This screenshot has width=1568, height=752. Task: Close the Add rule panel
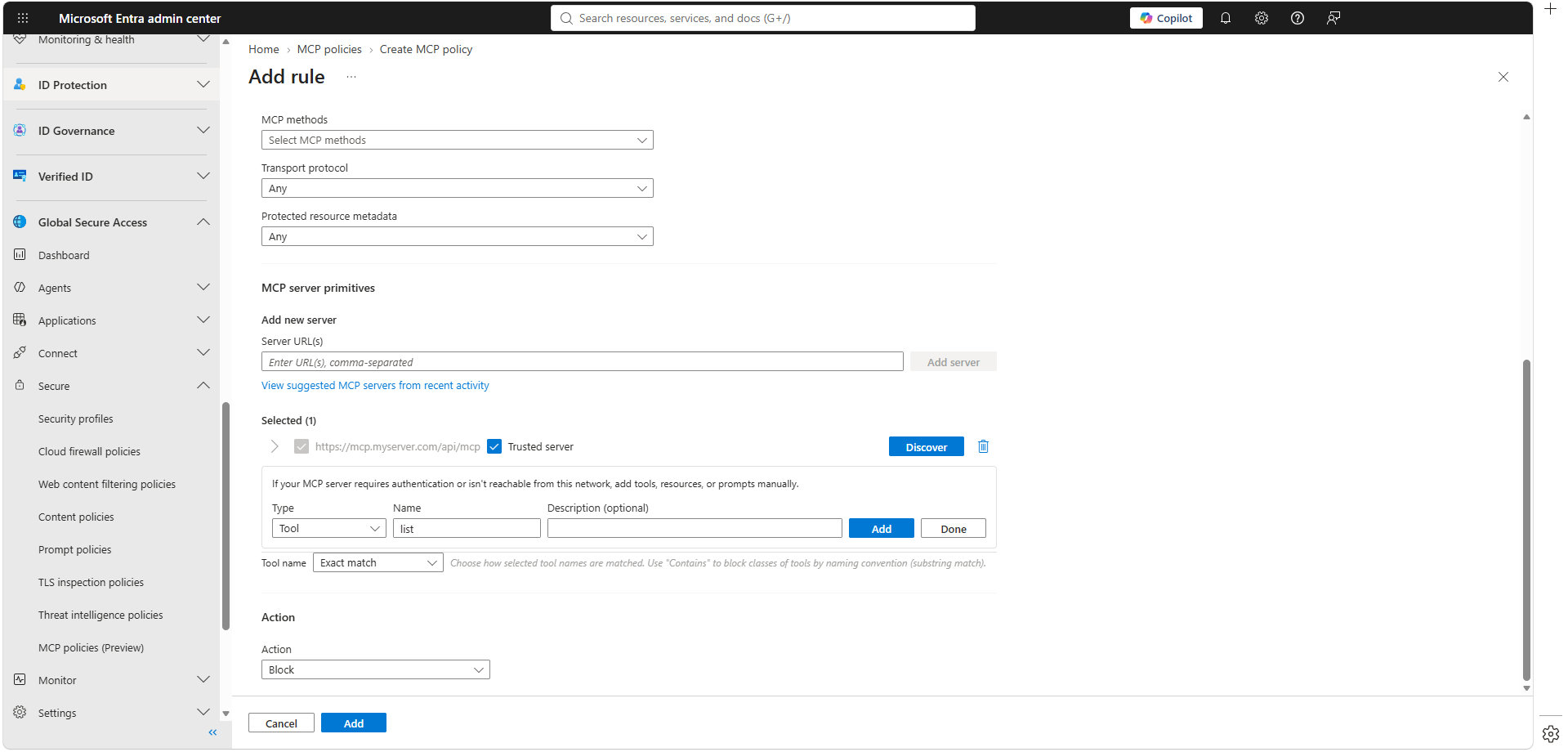point(1503,77)
